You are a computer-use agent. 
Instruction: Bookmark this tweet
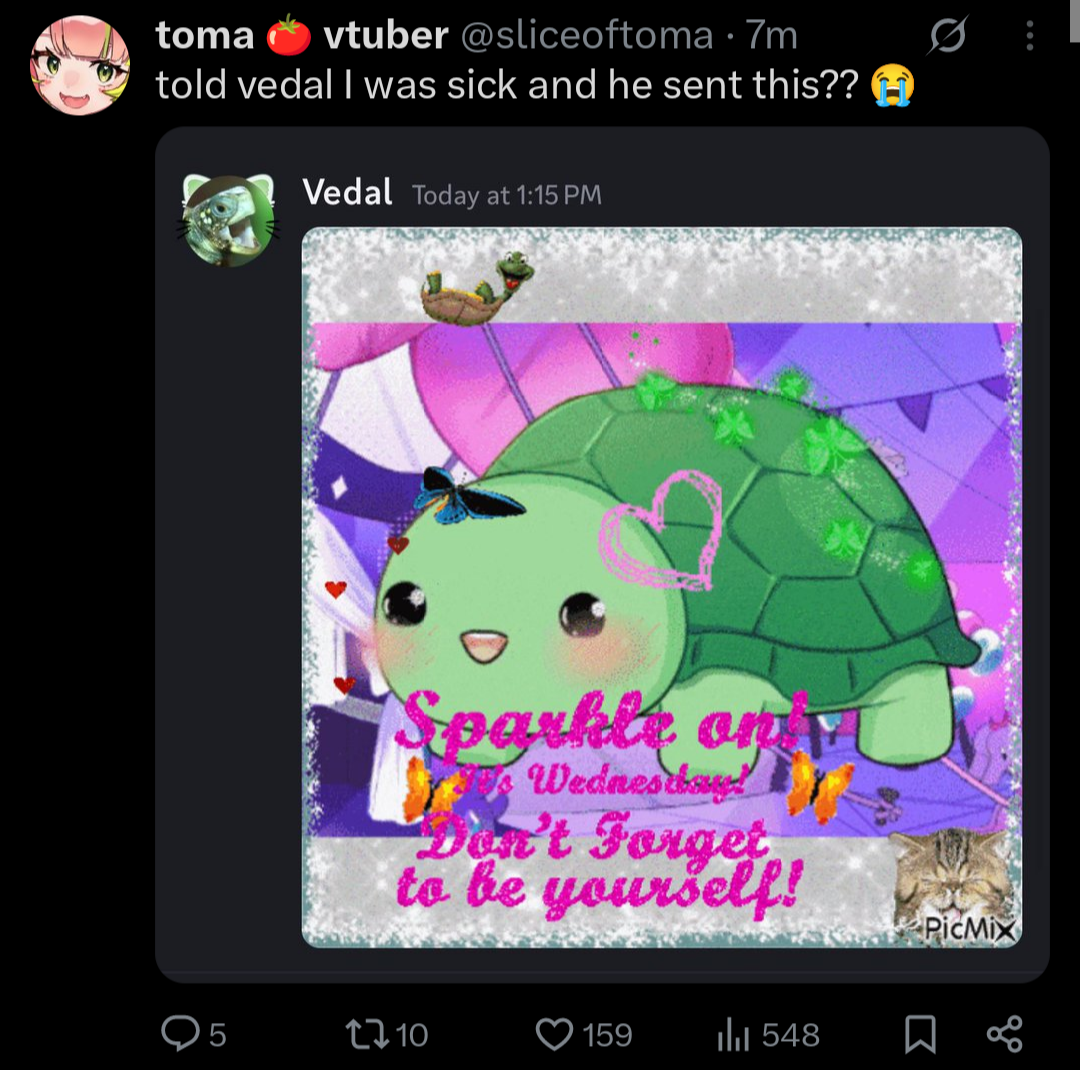pyautogui.click(x=920, y=1034)
